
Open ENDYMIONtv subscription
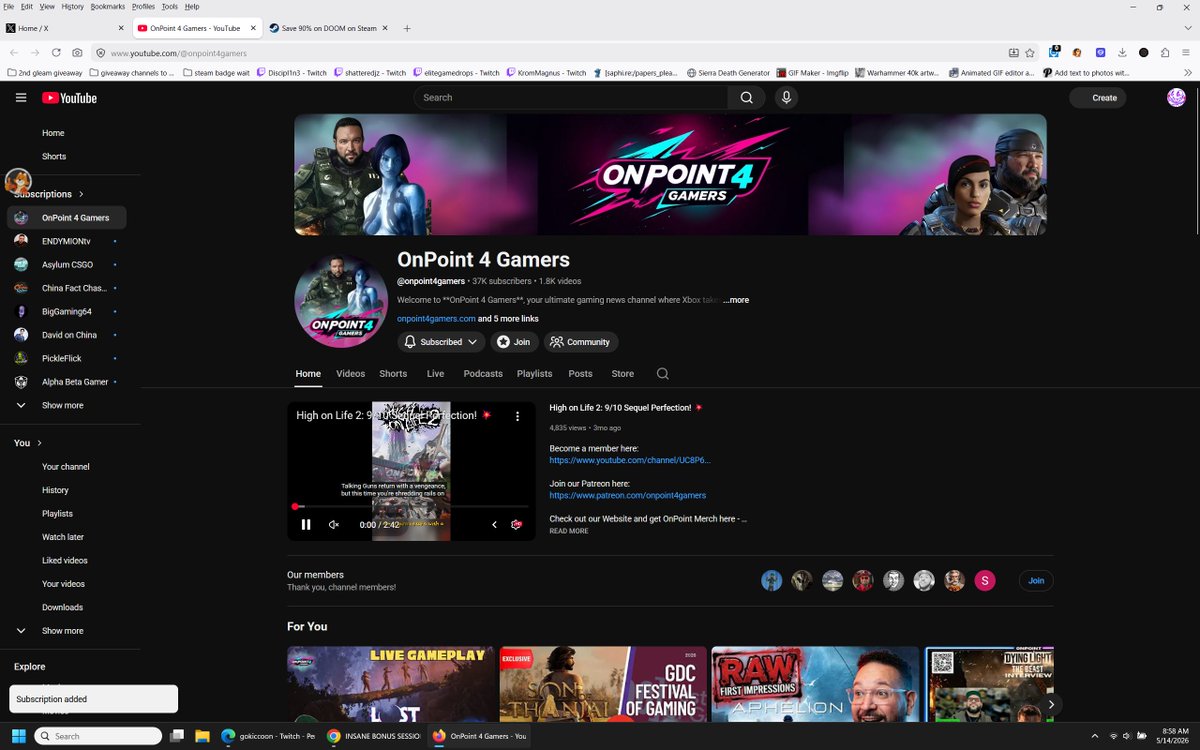(67, 241)
